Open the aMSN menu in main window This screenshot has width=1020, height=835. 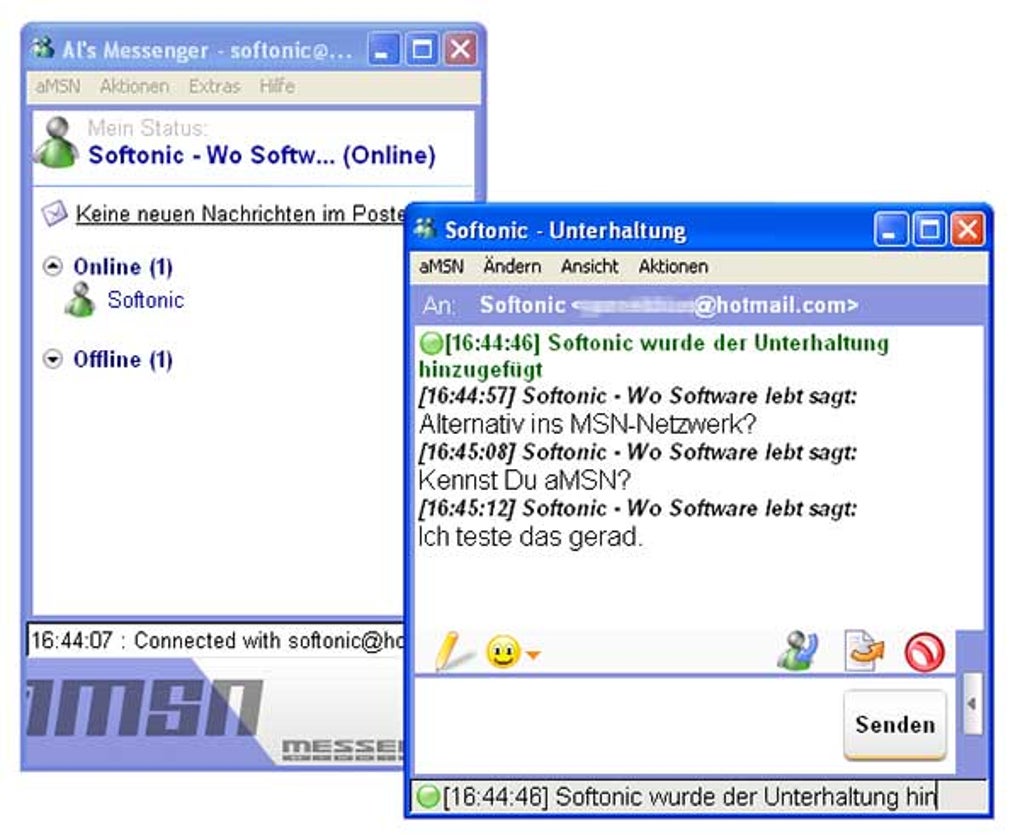coord(58,86)
